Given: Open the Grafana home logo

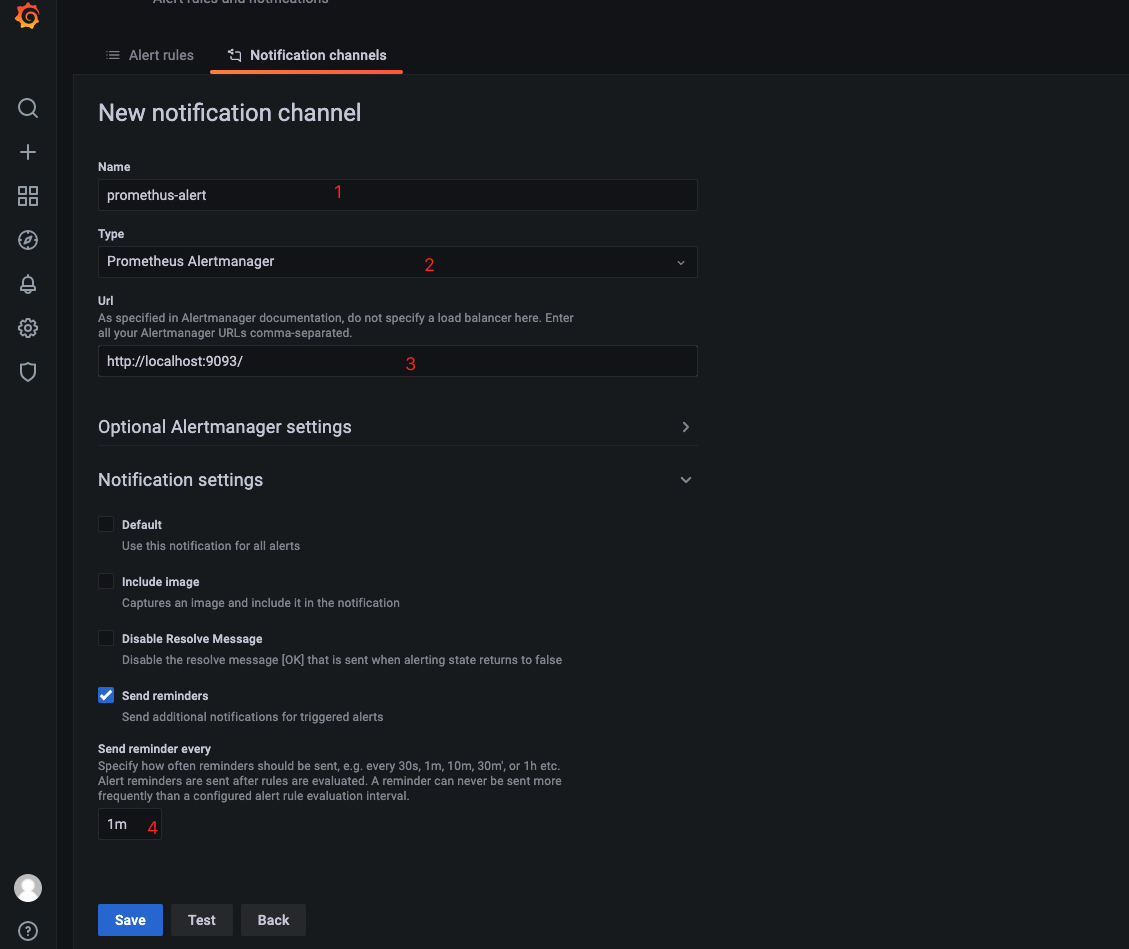Looking at the screenshot, I should pyautogui.click(x=27, y=16).
